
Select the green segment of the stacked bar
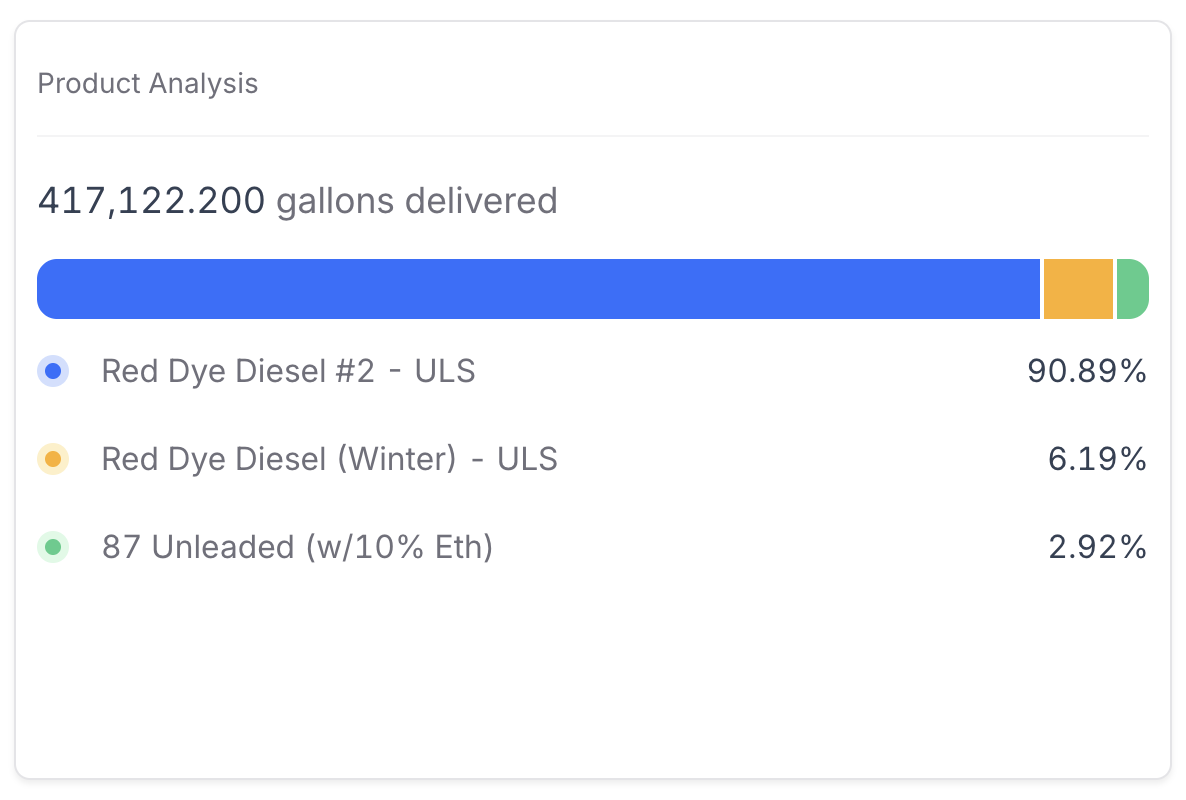click(1132, 290)
